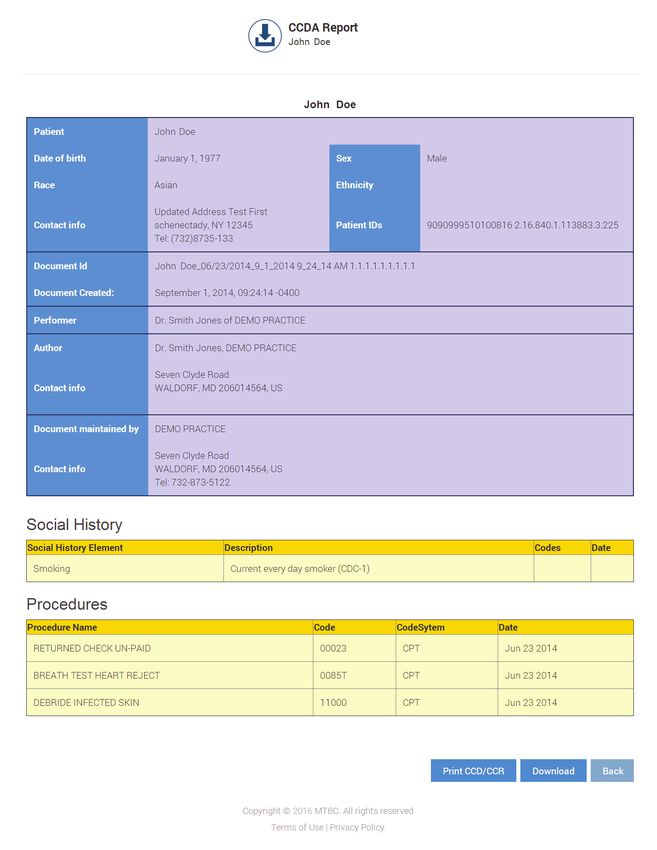Click the Social History section heading
Image resolution: width=657 pixels, height=850 pixels.
(74, 524)
